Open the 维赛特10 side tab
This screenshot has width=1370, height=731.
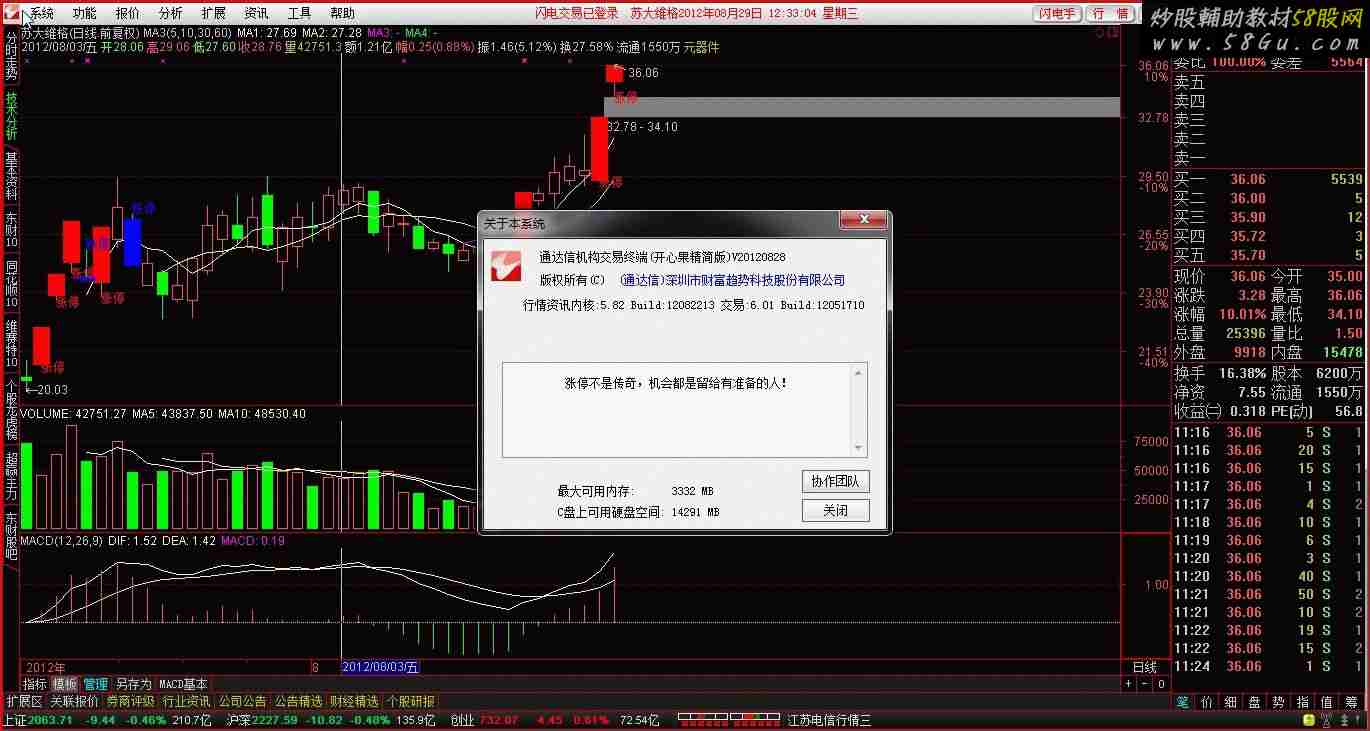point(11,343)
